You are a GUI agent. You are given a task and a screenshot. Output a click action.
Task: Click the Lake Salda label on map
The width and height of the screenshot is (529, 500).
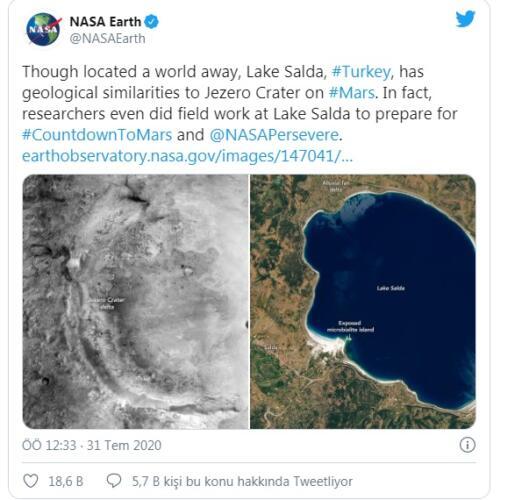pos(390,288)
